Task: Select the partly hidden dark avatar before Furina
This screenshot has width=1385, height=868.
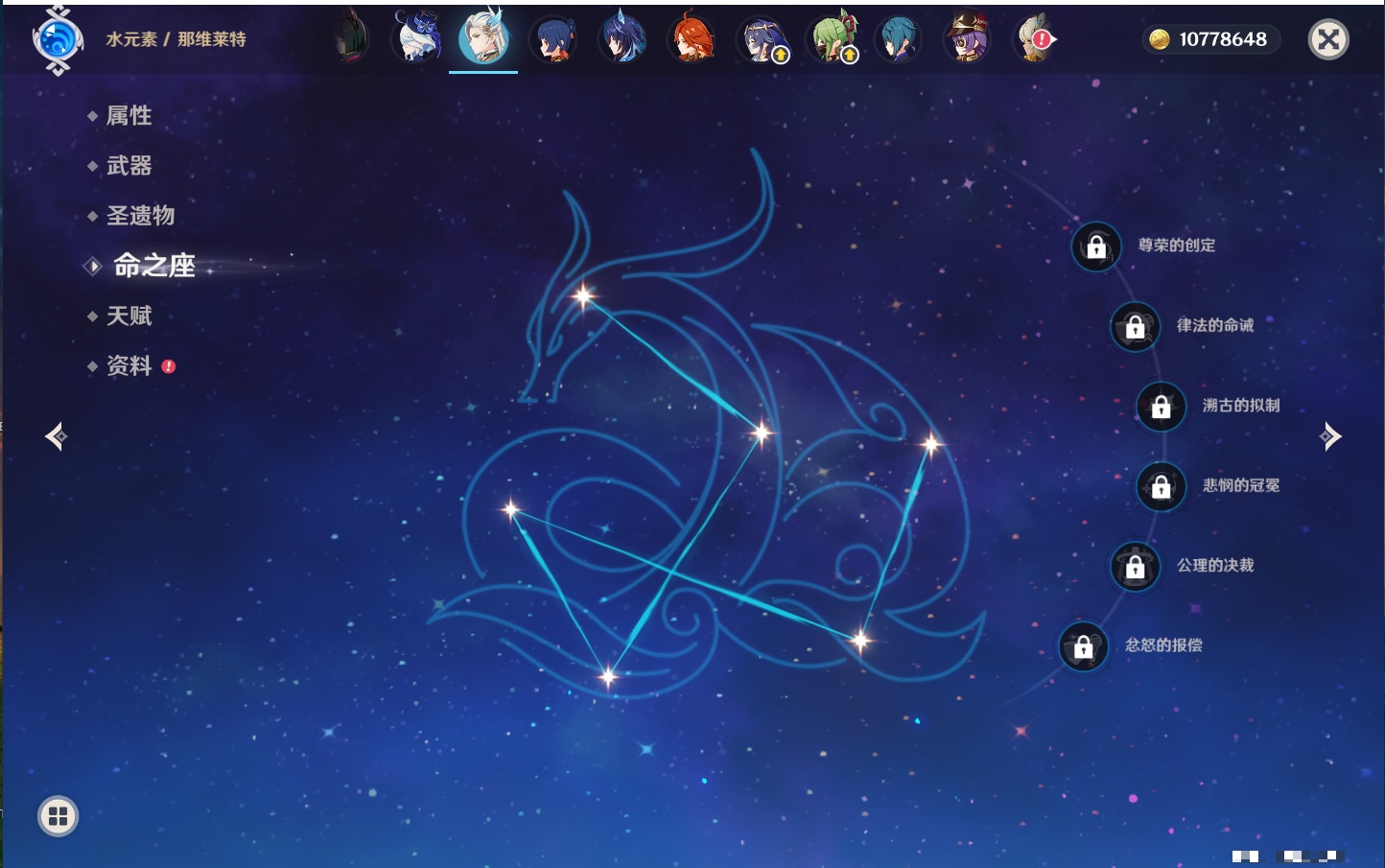Action: pos(352,39)
